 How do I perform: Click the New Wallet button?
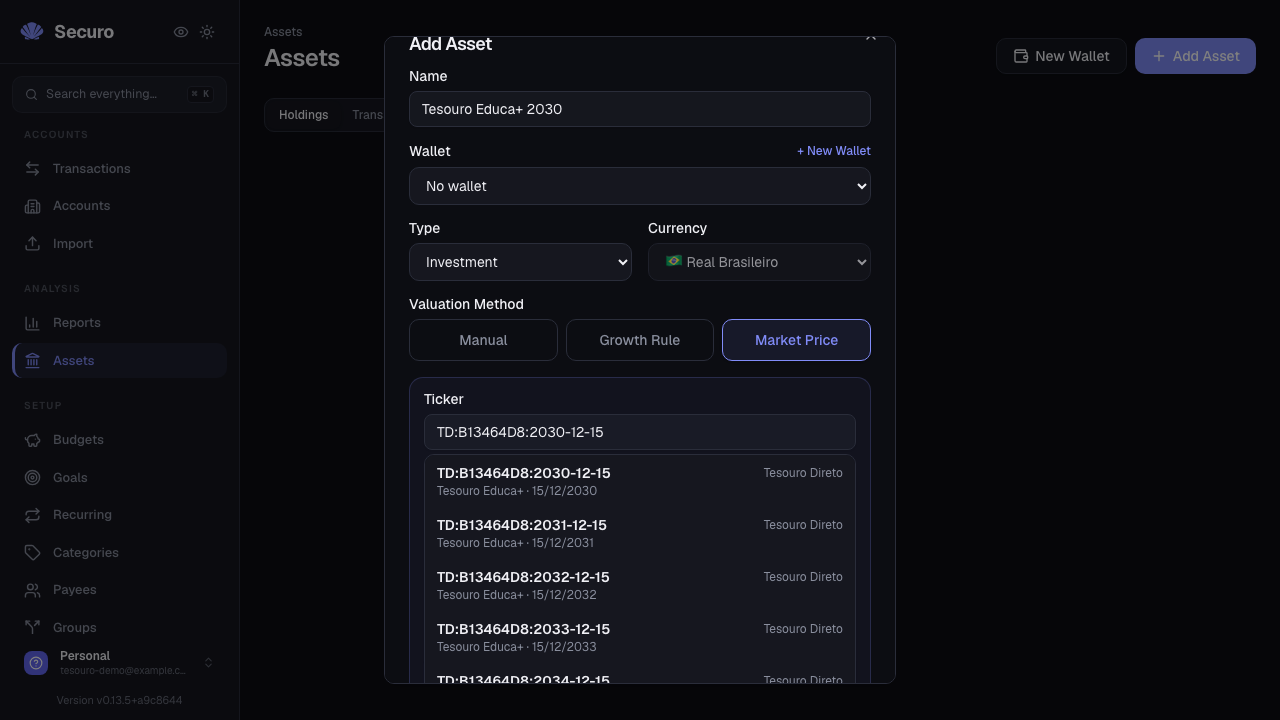pyautogui.click(x=1061, y=56)
